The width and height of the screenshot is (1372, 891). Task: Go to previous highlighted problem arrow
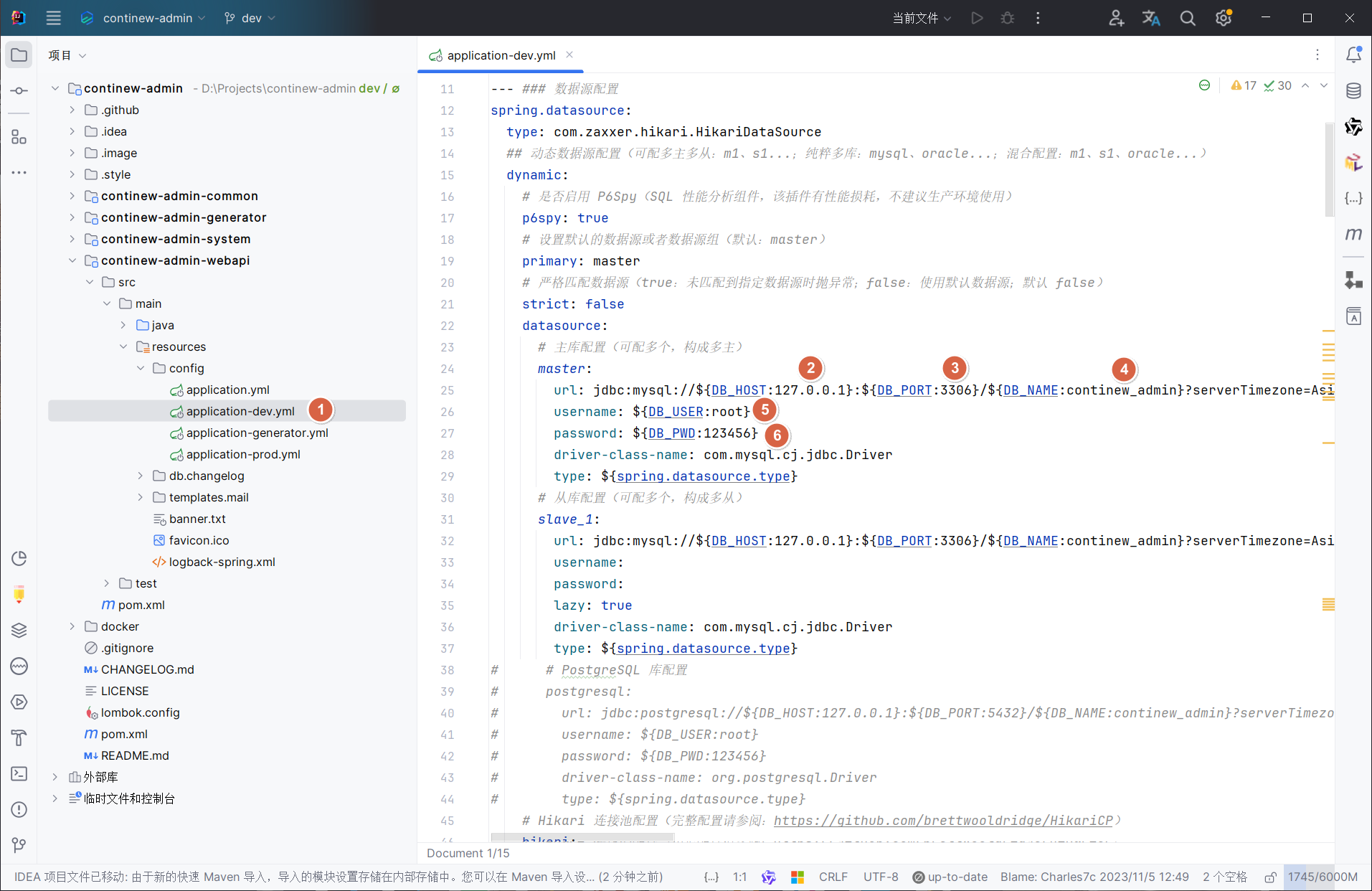1305,85
